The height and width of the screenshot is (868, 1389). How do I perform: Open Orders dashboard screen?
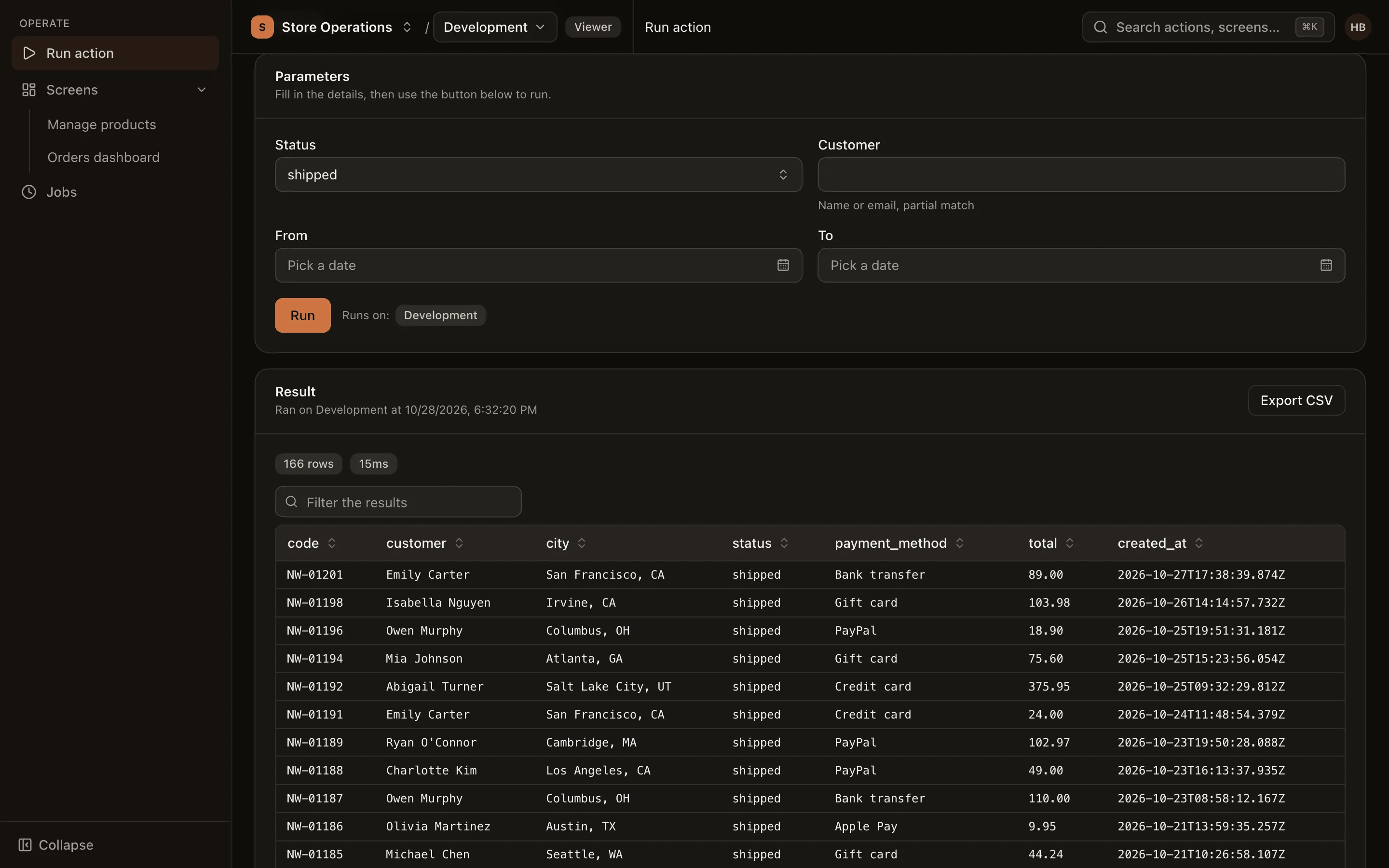tap(103, 157)
